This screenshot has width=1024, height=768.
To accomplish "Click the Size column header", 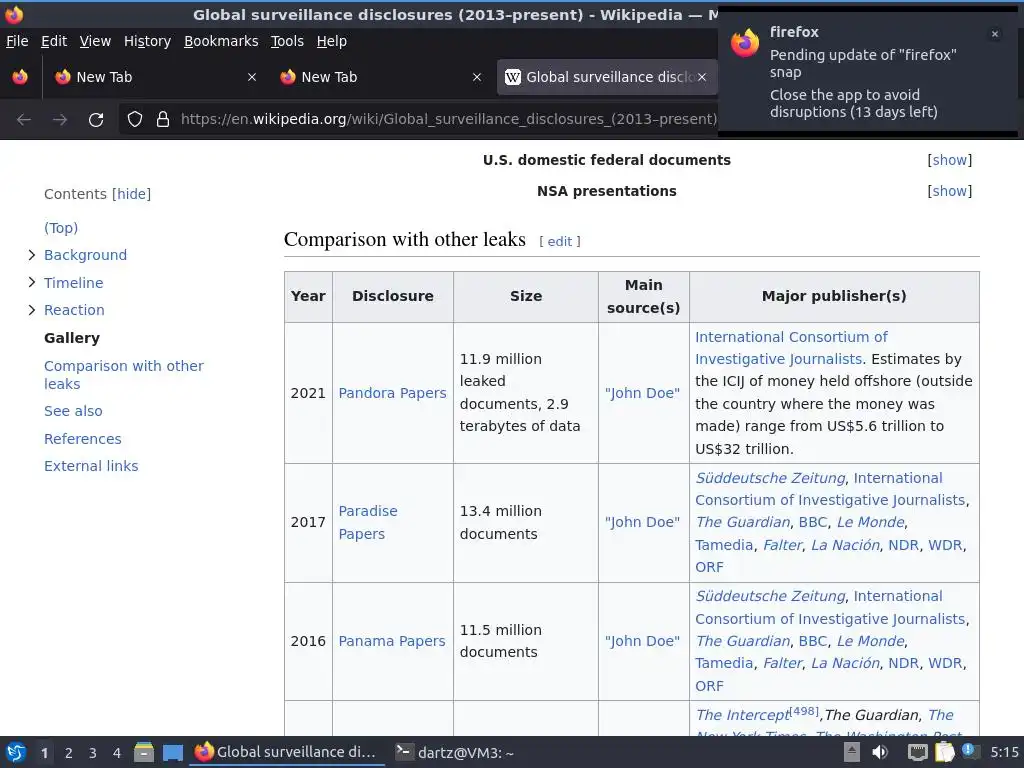I will (x=526, y=296).
